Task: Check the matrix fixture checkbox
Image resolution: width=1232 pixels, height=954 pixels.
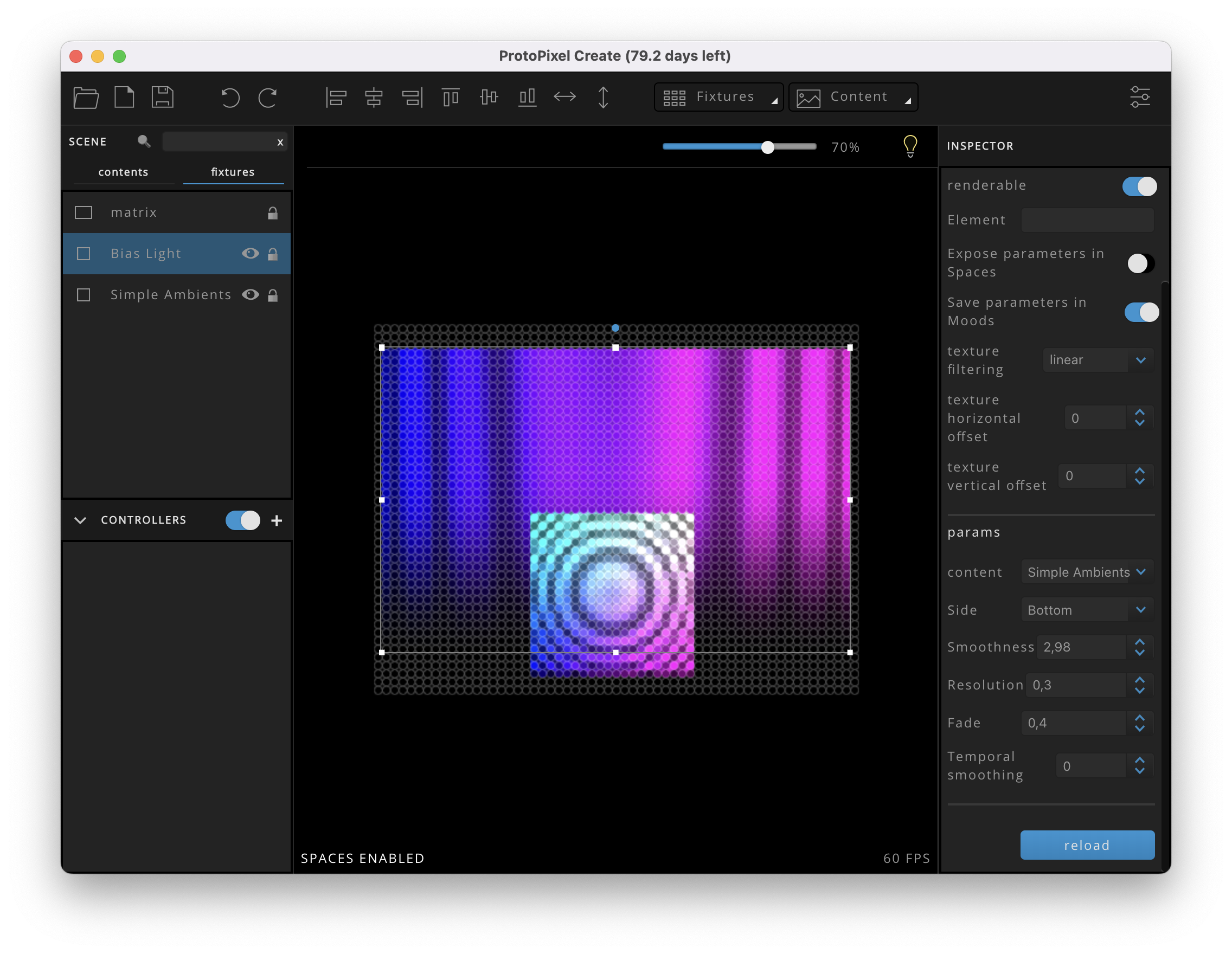Action: click(84, 212)
